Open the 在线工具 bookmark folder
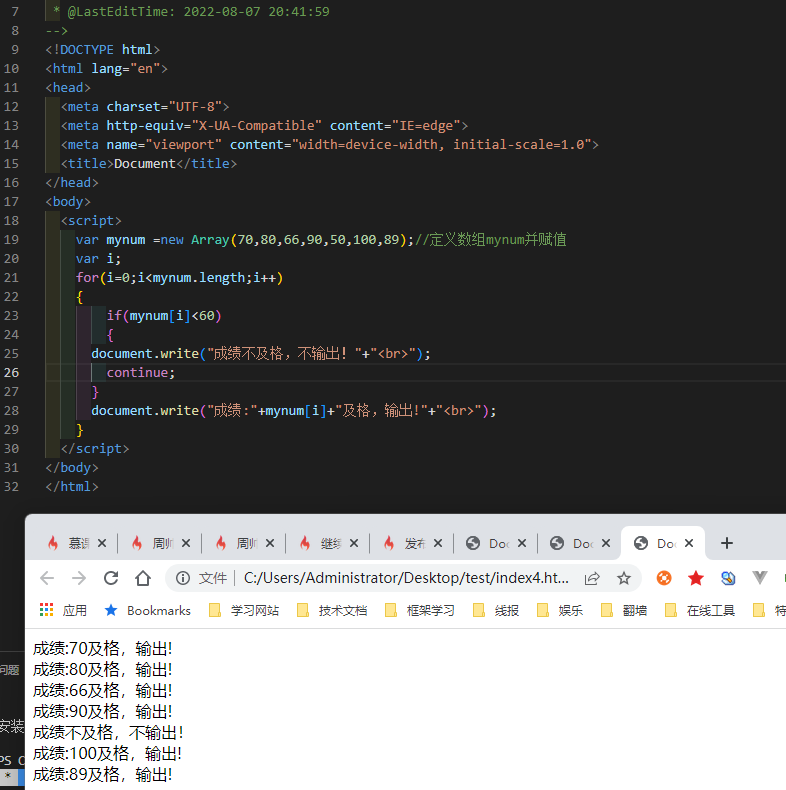 pyautogui.click(x=700, y=611)
